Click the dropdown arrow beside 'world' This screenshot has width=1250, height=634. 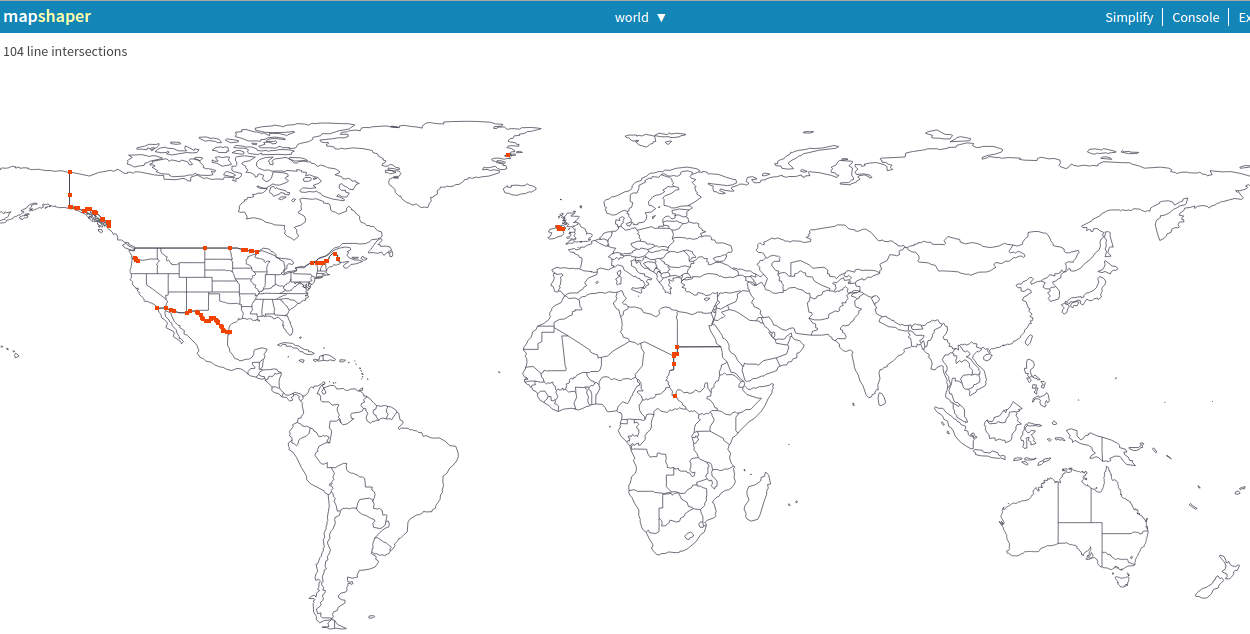[x=661, y=17]
